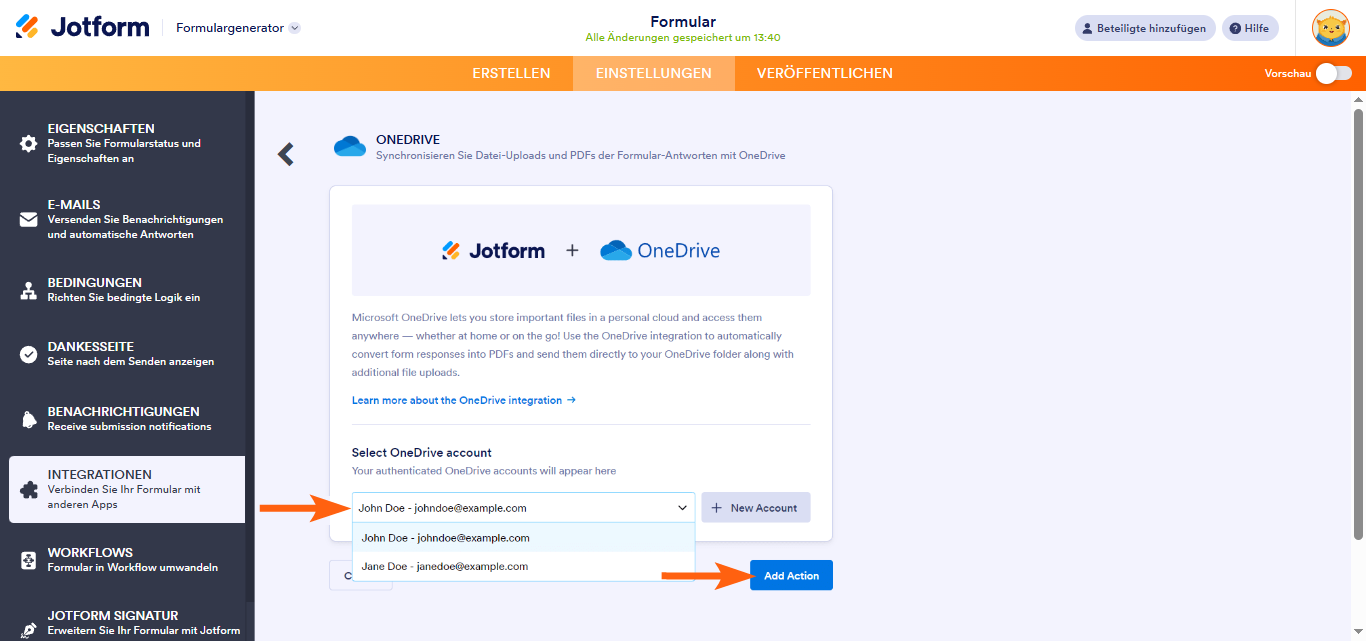Open Eigenschaften settings via the gear icon

pos(27,142)
